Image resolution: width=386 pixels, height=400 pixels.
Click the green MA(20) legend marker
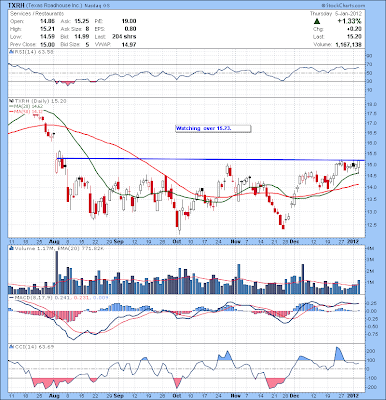pyautogui.click(x=11, y=106)
